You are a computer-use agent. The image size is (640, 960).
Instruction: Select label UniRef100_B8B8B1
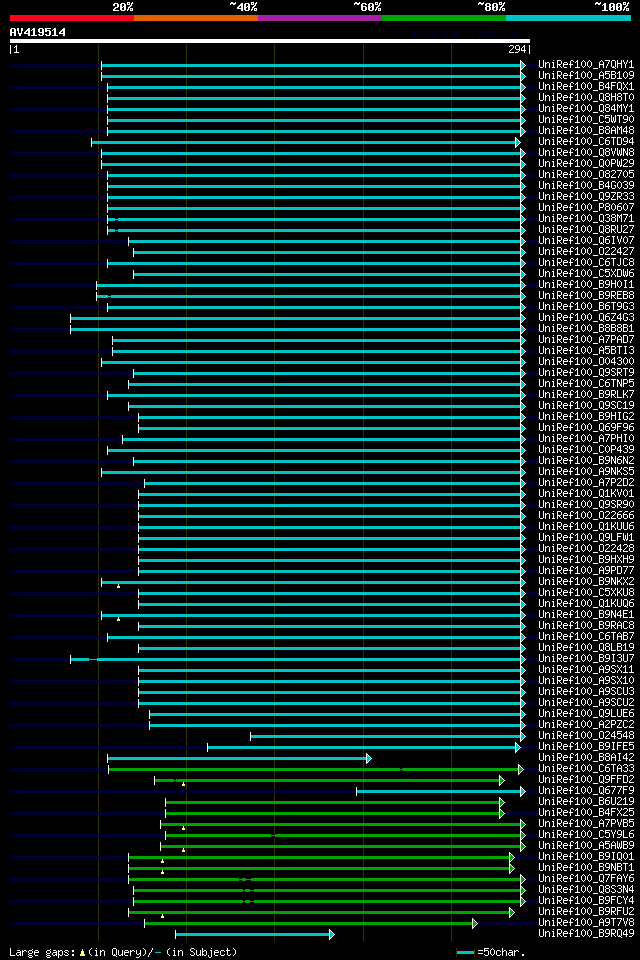(586, 329)
